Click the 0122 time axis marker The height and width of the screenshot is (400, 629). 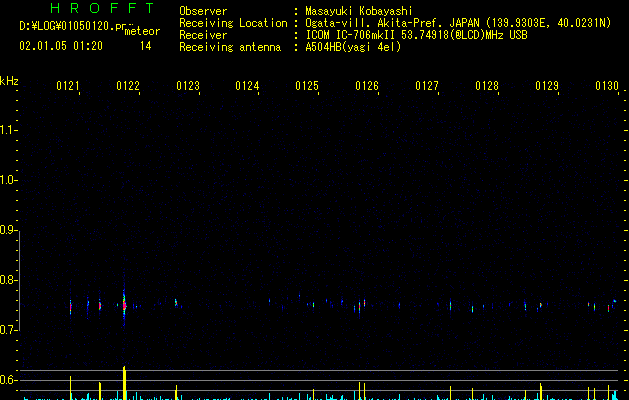pyautogui.click(x=128, y=86)
